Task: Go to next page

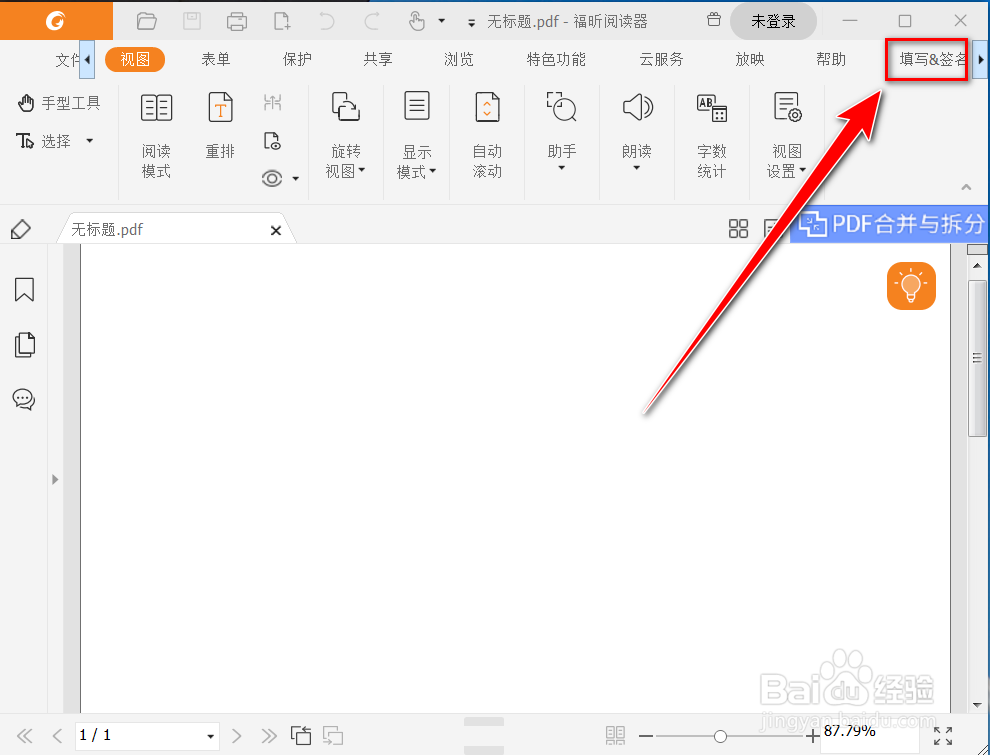Action: tap(236, 735)
